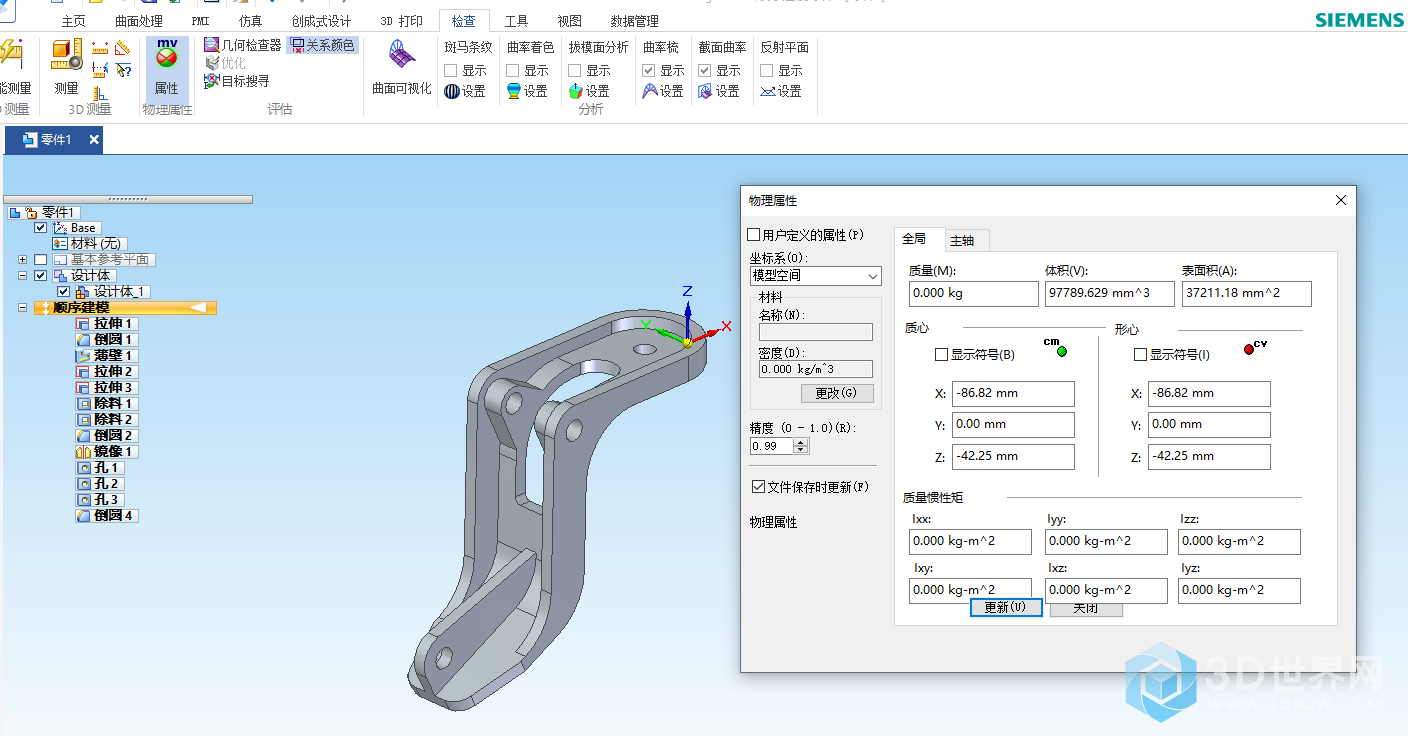Click the 表面积(A) value field

[1246, 293]
